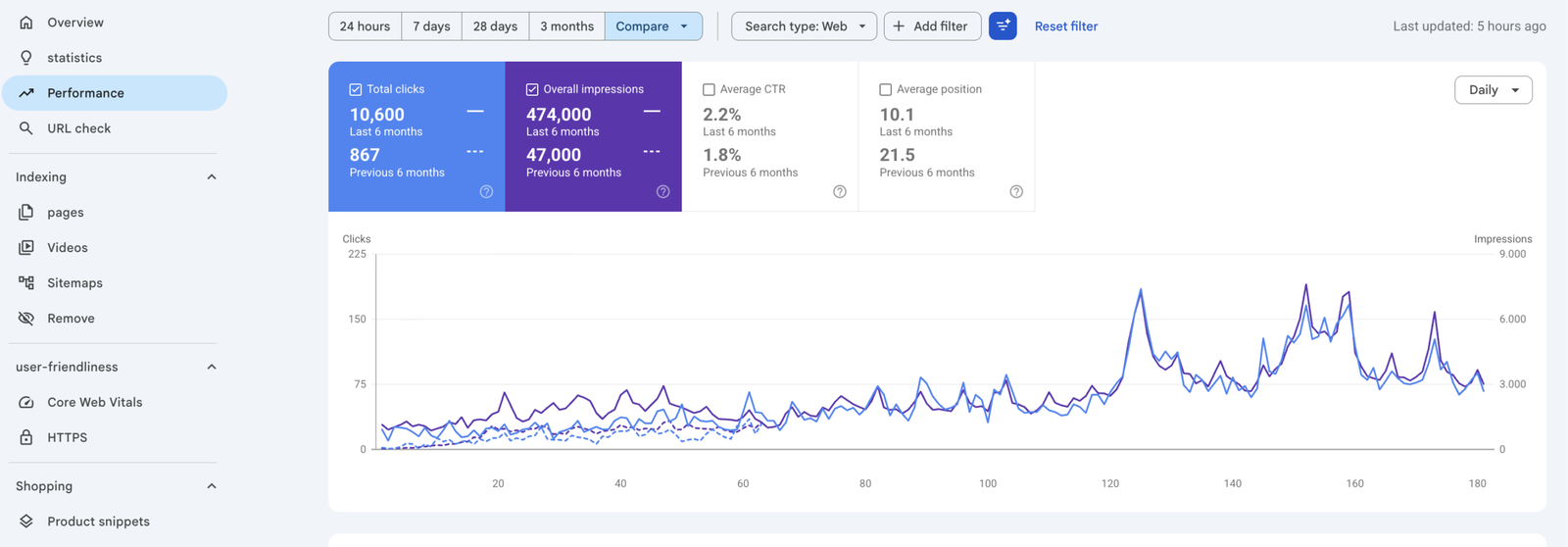
Task: Click the blue filter sparkle icon button
Action: point(1003,26)
